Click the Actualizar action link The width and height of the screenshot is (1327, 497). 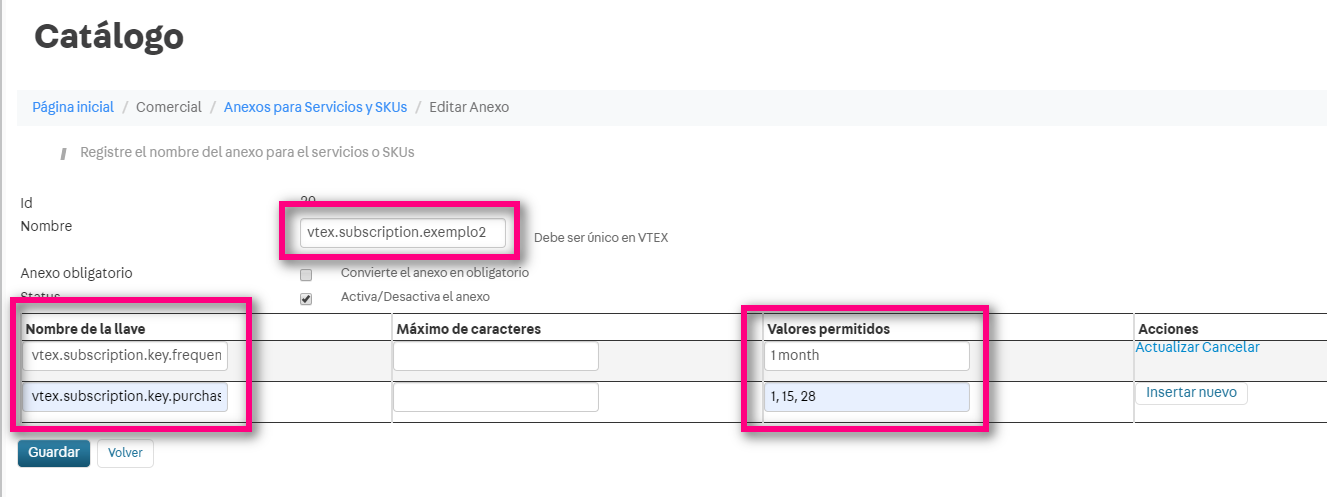tap(1166, 348)
